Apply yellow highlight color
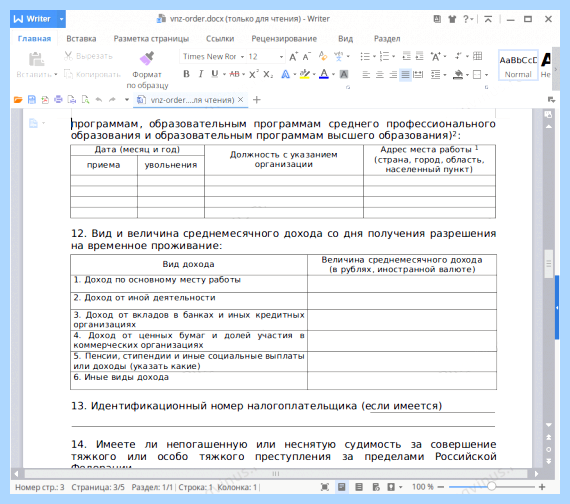 pos(305,74)
